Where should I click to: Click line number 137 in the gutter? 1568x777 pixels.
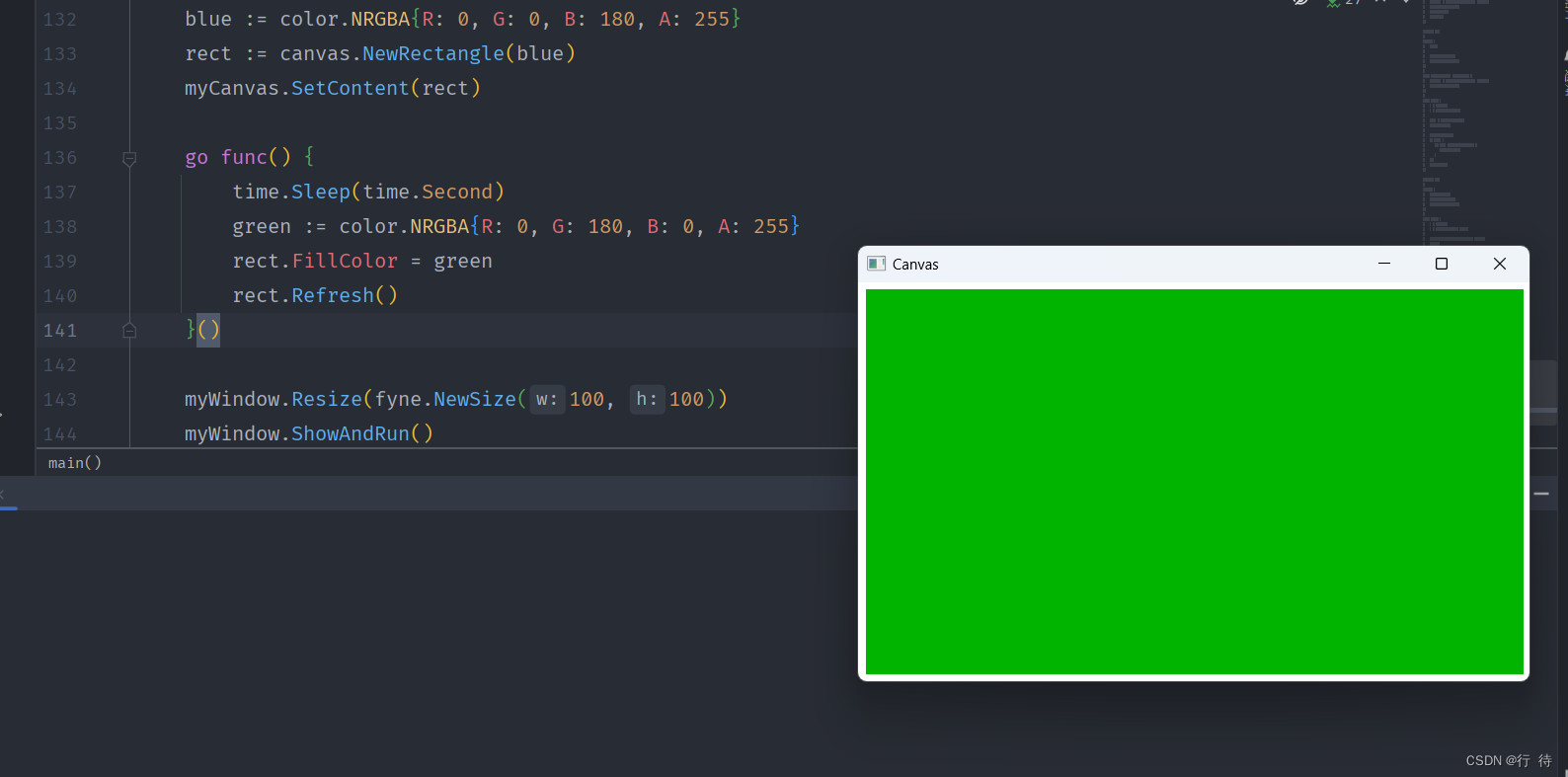tap(60, 193)
